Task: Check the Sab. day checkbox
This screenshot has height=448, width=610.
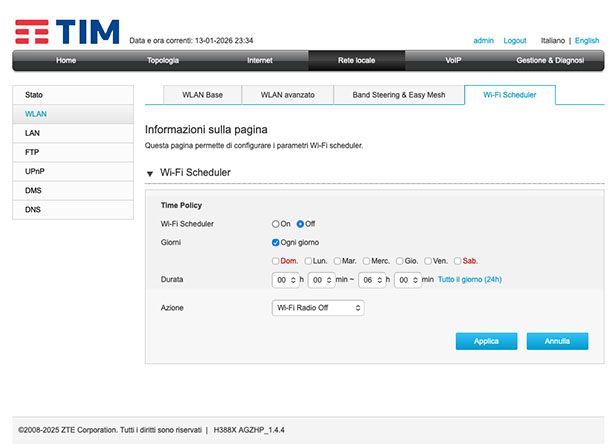Action: 458,261
